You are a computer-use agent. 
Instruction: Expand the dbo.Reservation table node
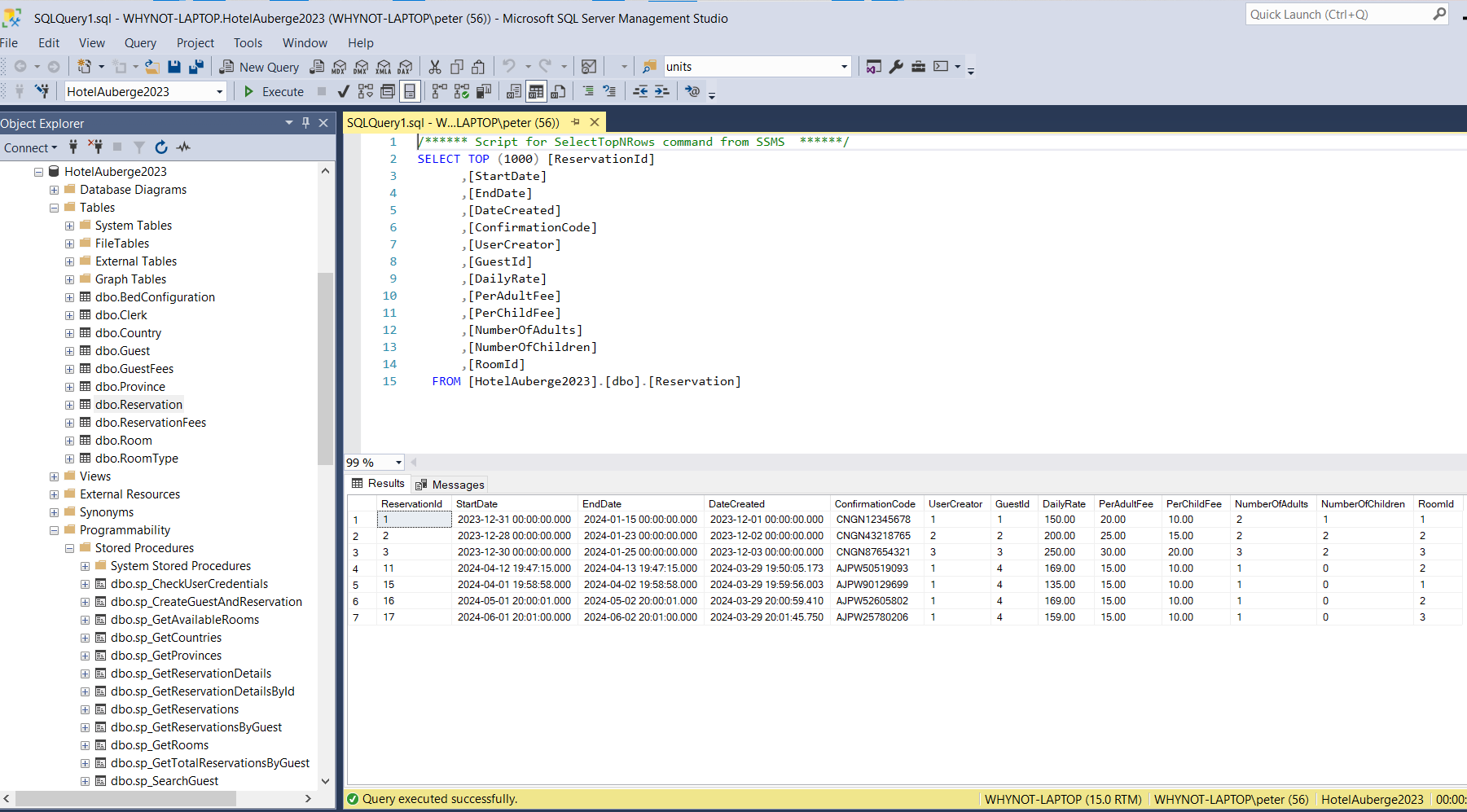coord(69,405)
